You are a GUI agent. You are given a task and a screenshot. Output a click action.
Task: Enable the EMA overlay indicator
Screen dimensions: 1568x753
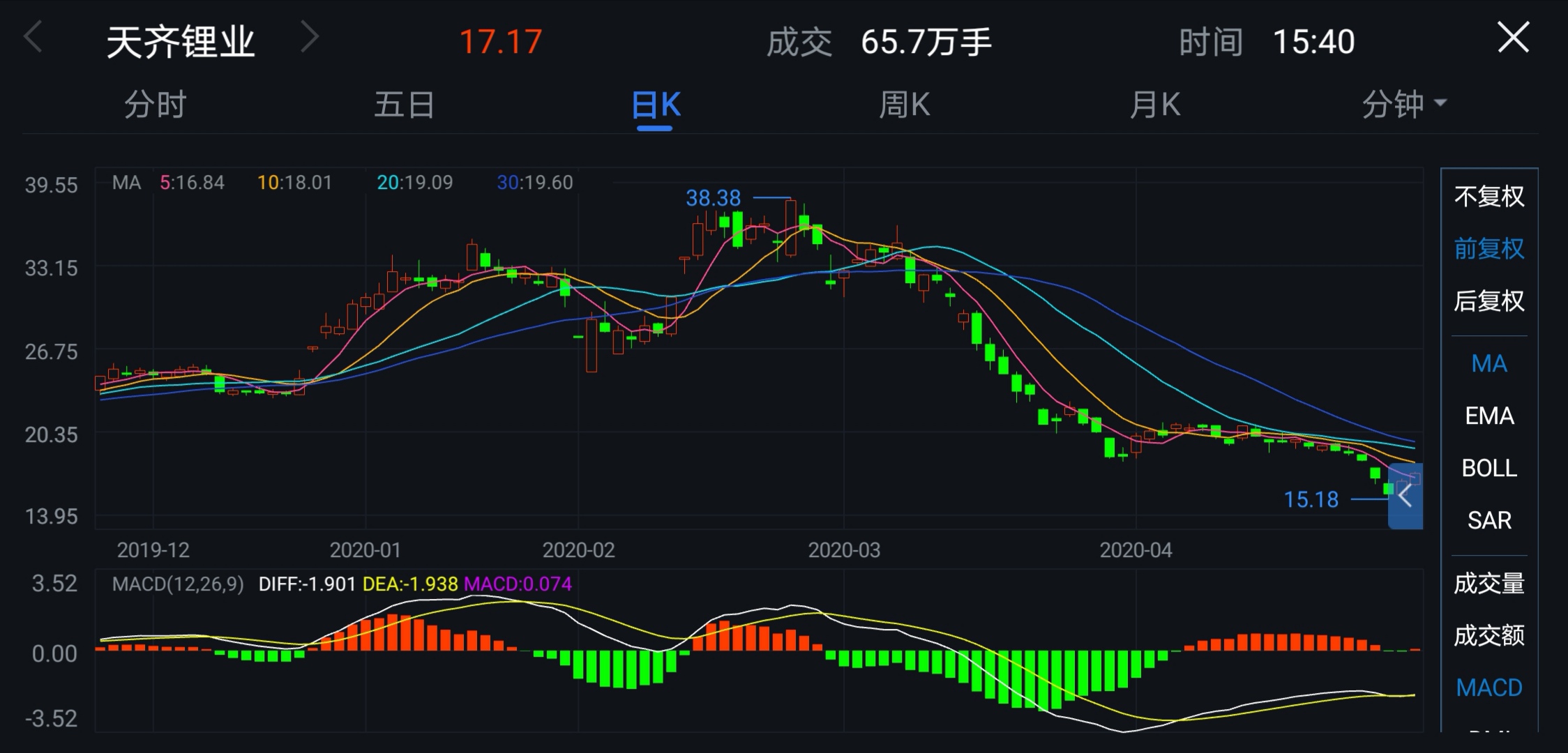tap(1489, 416)
